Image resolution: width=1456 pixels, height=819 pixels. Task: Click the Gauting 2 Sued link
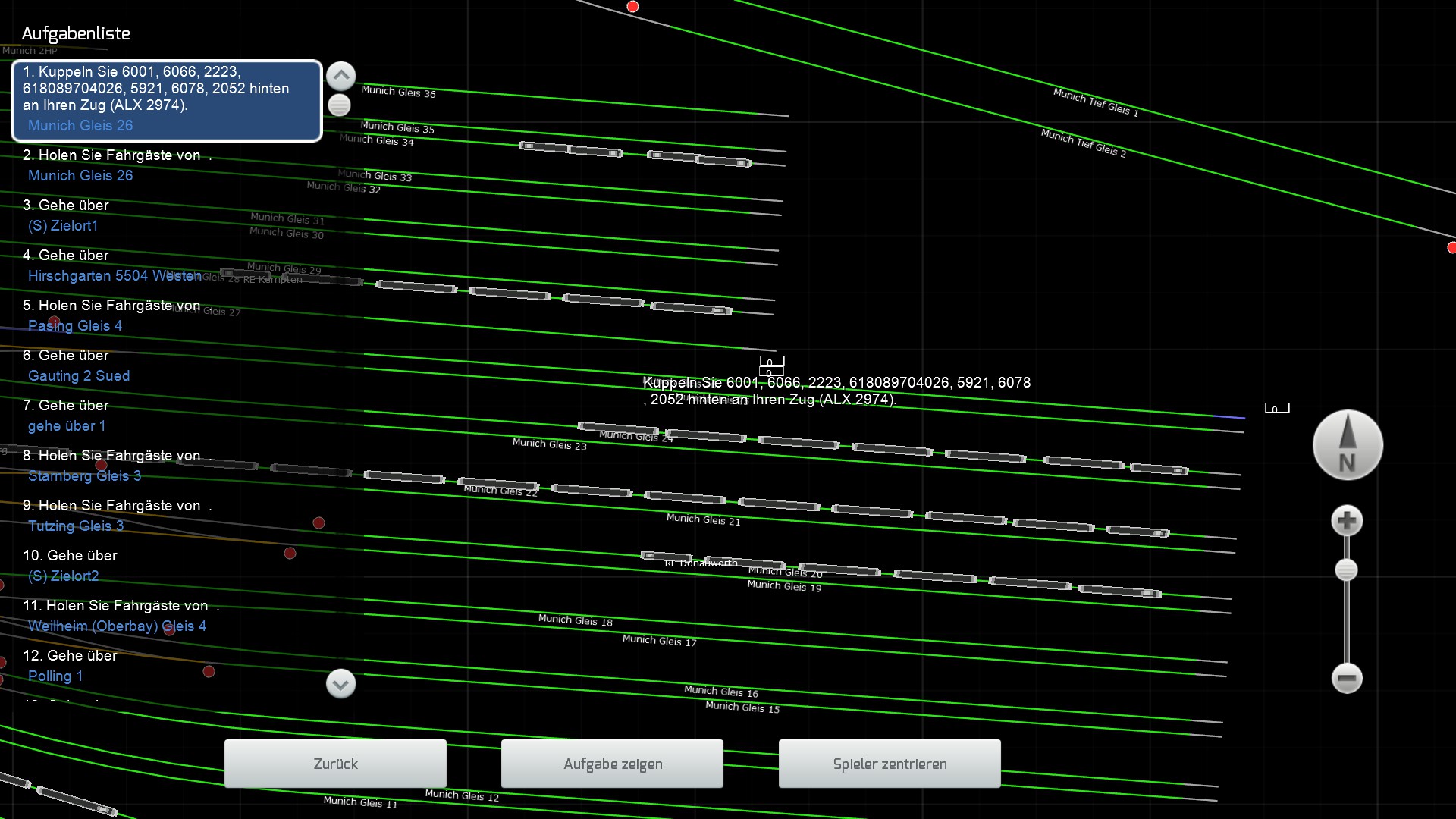(x=79, y=376)
